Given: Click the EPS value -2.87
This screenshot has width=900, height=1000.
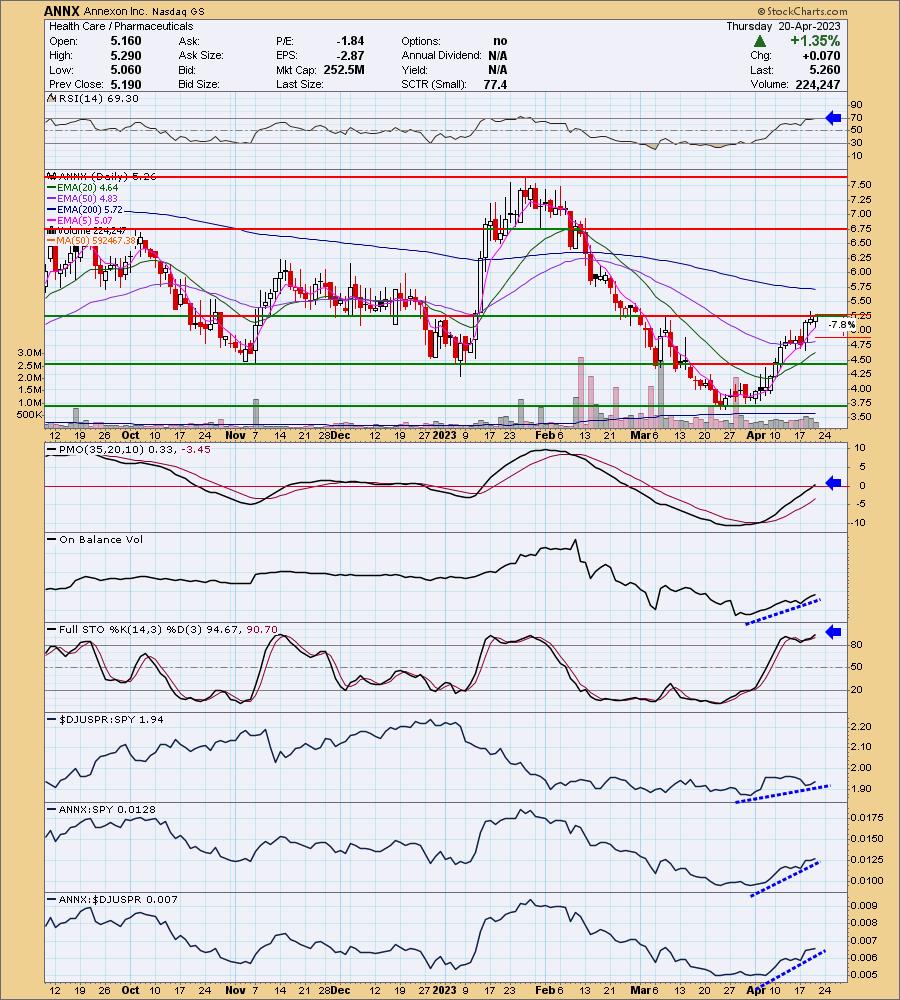Looking at the screenshot, I should click(350, 55).
